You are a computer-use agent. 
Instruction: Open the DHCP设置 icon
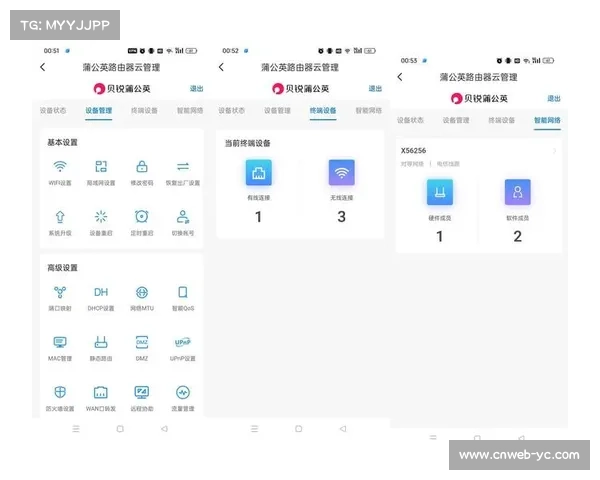pyautogui.click(x=101, y=292)
